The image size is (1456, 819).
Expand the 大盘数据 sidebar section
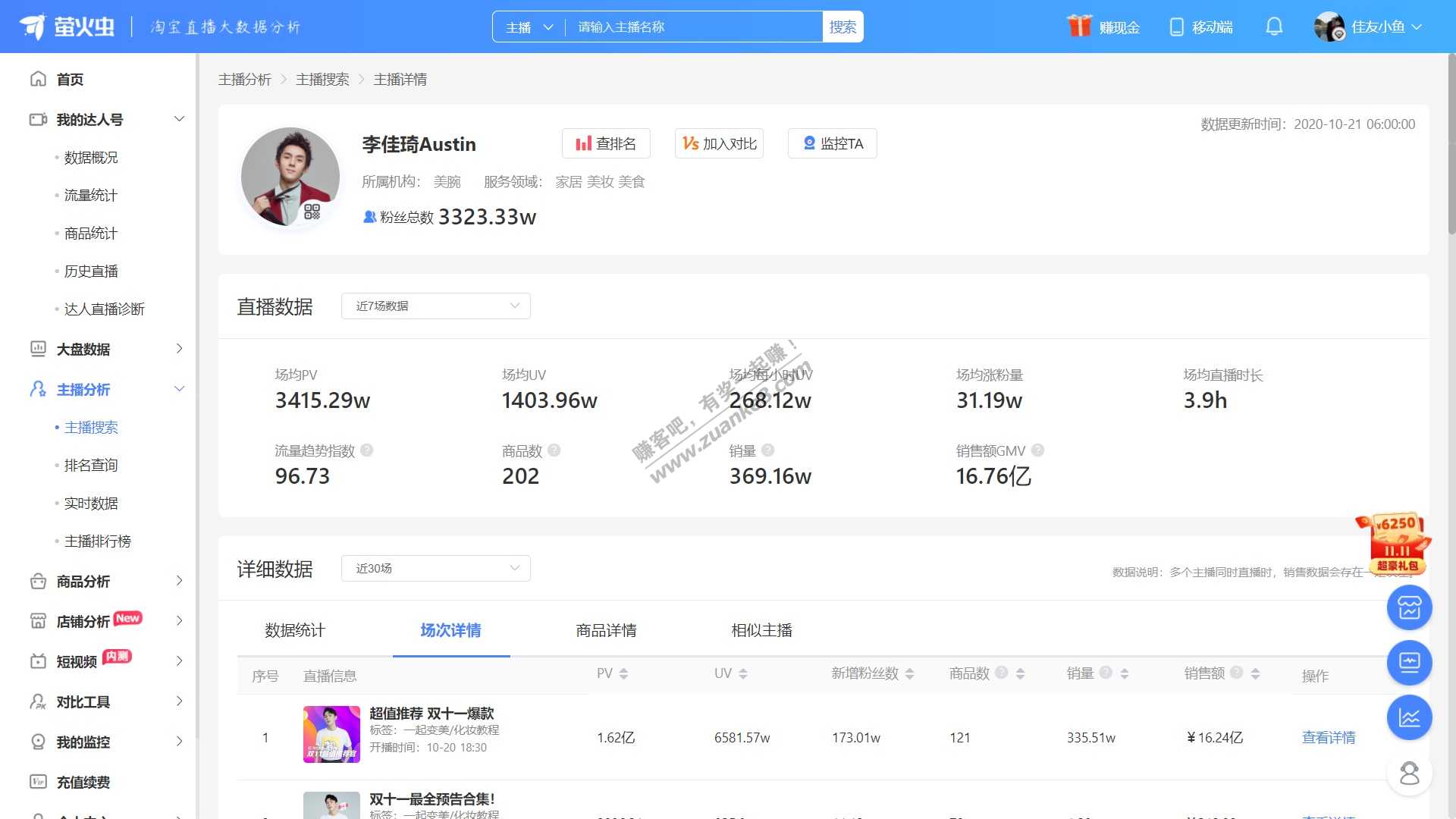(x=179, y=349)
